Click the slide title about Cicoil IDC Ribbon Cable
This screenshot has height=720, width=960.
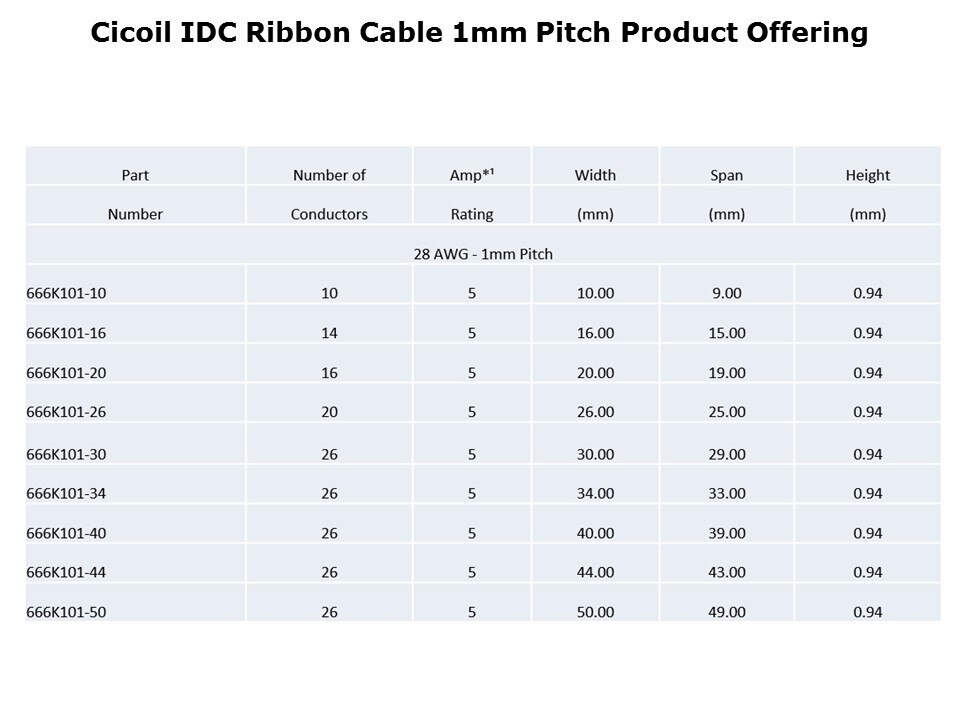coord(479,33)
